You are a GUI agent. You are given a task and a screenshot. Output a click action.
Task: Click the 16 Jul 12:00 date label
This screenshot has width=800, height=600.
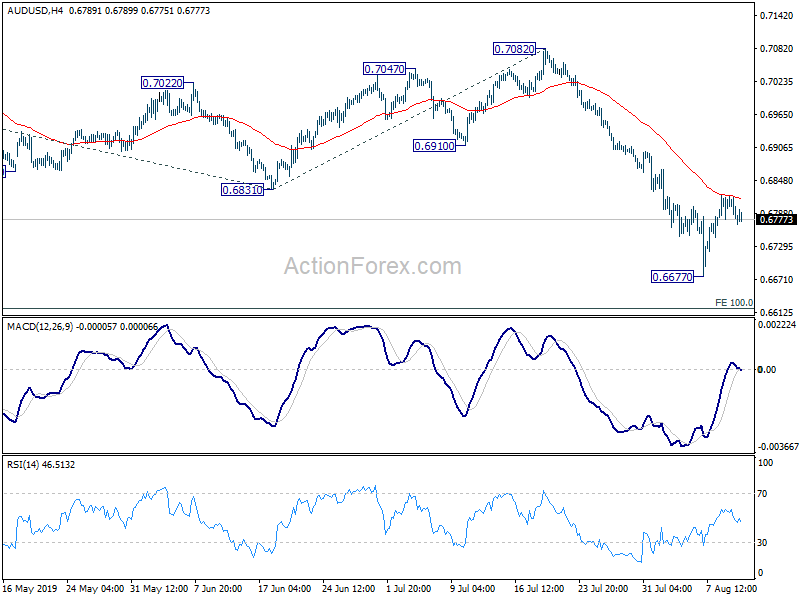pyautogui.click(x=539, y=588)
